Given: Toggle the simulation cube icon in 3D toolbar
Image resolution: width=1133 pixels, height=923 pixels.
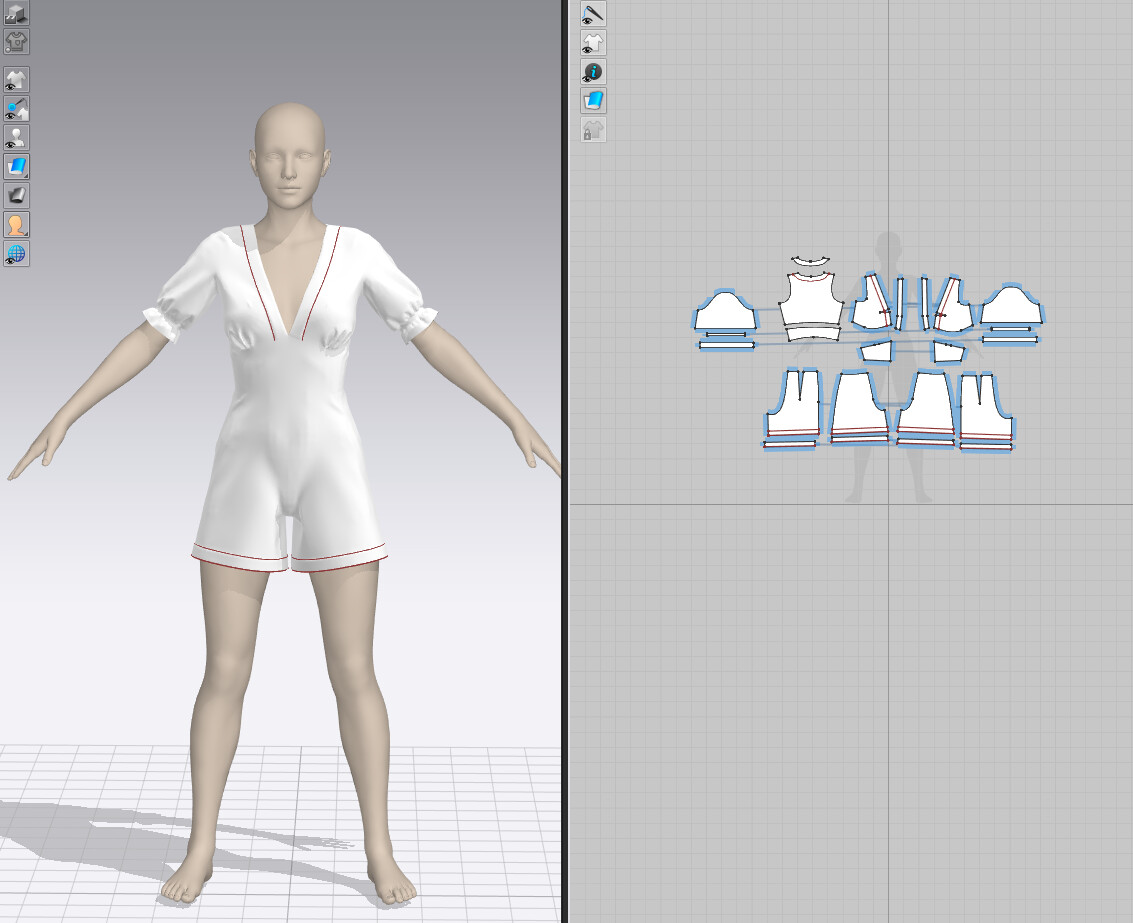Looking at the screenshot, I should [x=16, y=13].
